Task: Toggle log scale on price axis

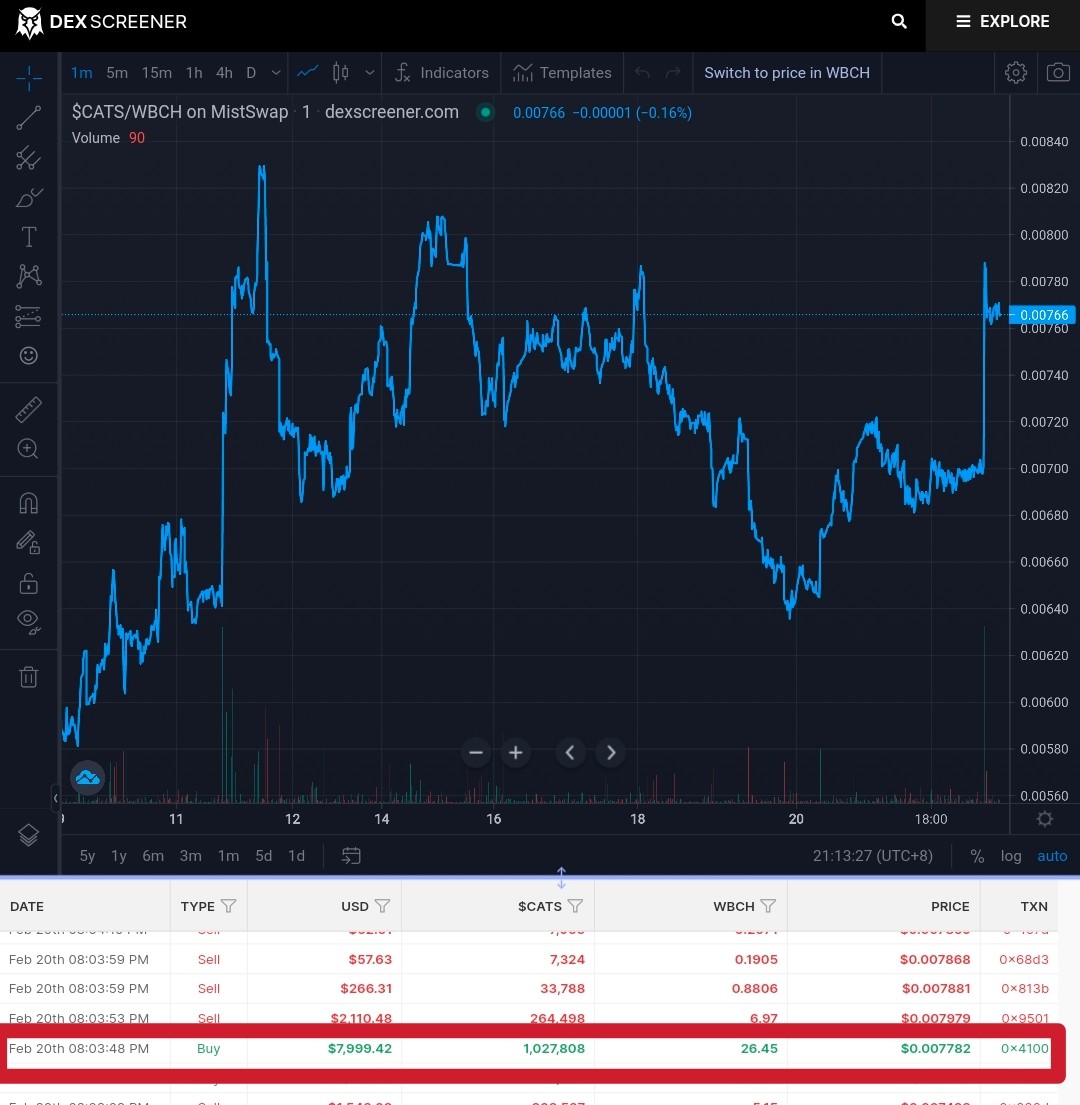Action: point(1011,856)
